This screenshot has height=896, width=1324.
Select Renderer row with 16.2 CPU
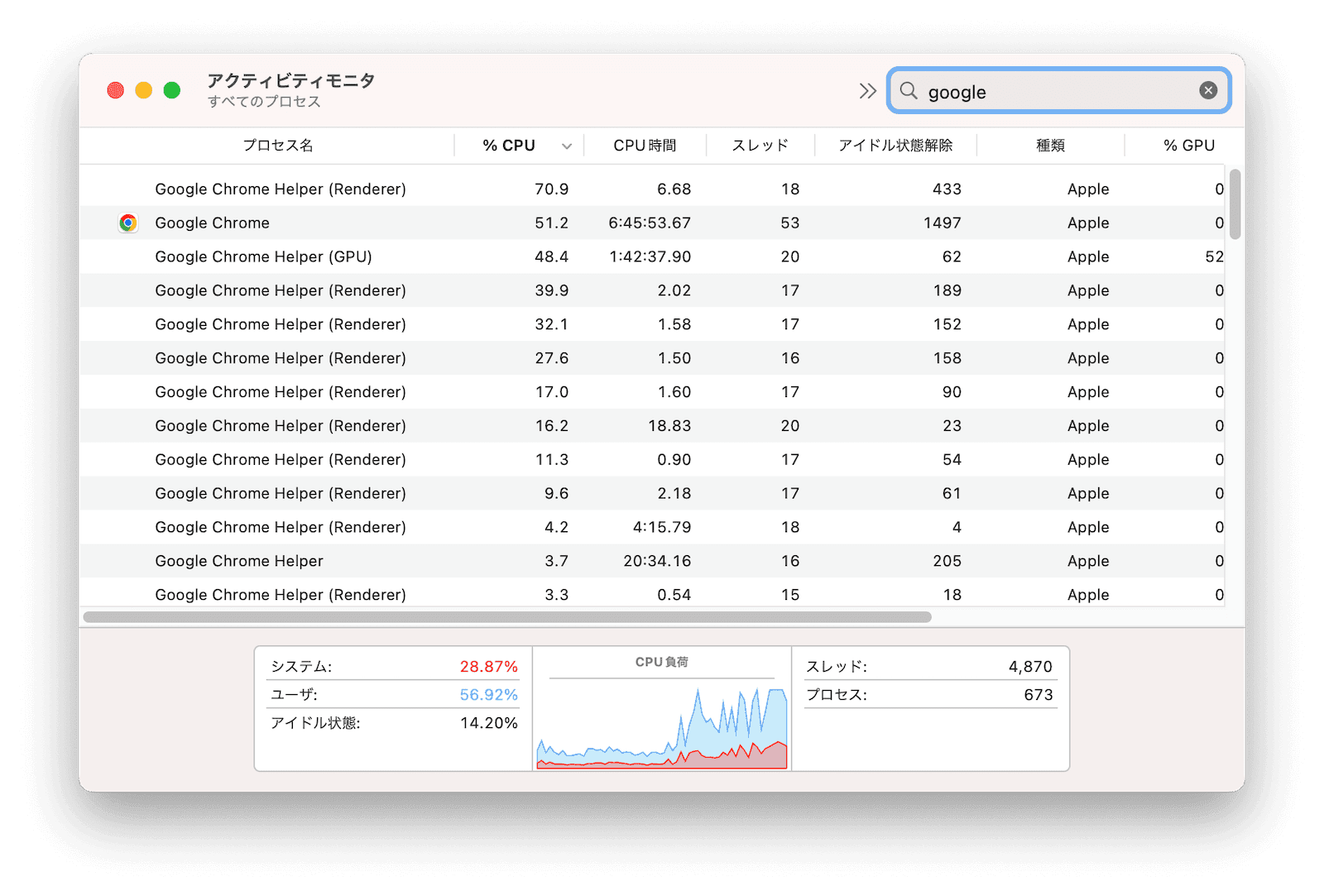652,426
